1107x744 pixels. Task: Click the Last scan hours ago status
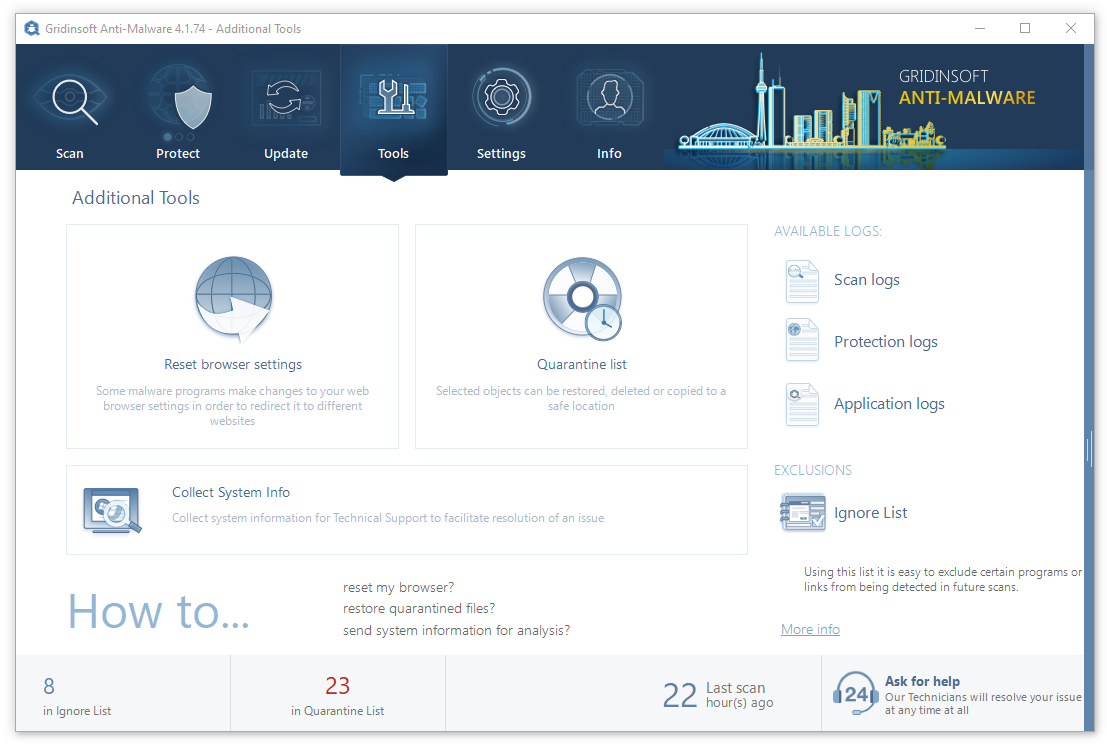718,694
